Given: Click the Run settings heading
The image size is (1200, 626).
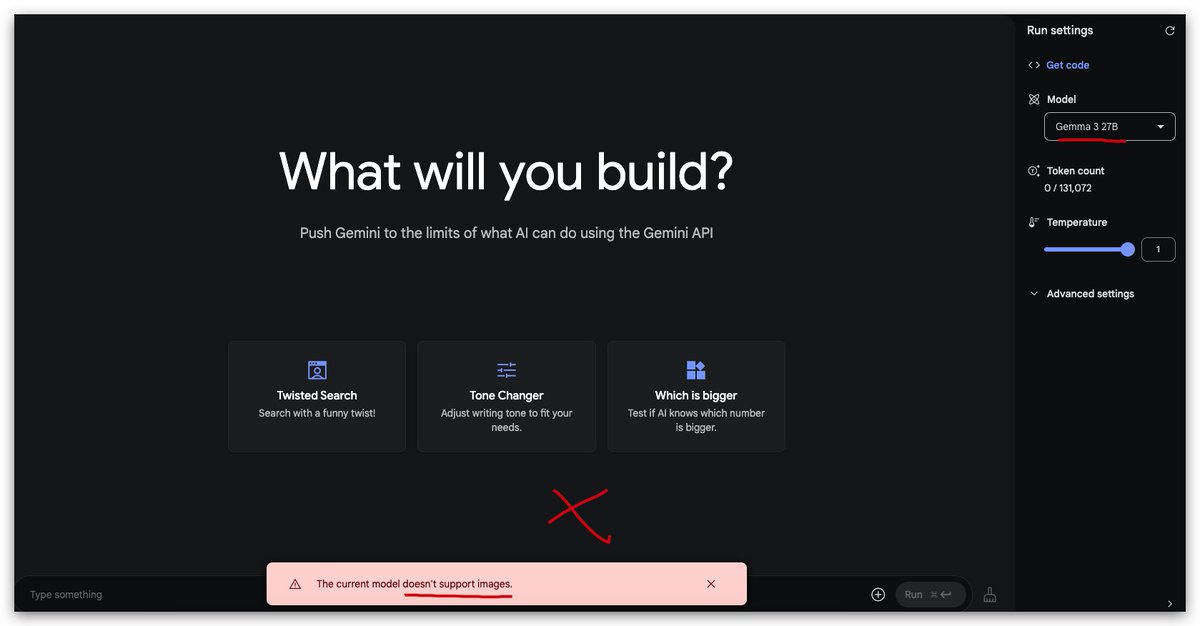Looking at the screenshot, I should 1060,31.
